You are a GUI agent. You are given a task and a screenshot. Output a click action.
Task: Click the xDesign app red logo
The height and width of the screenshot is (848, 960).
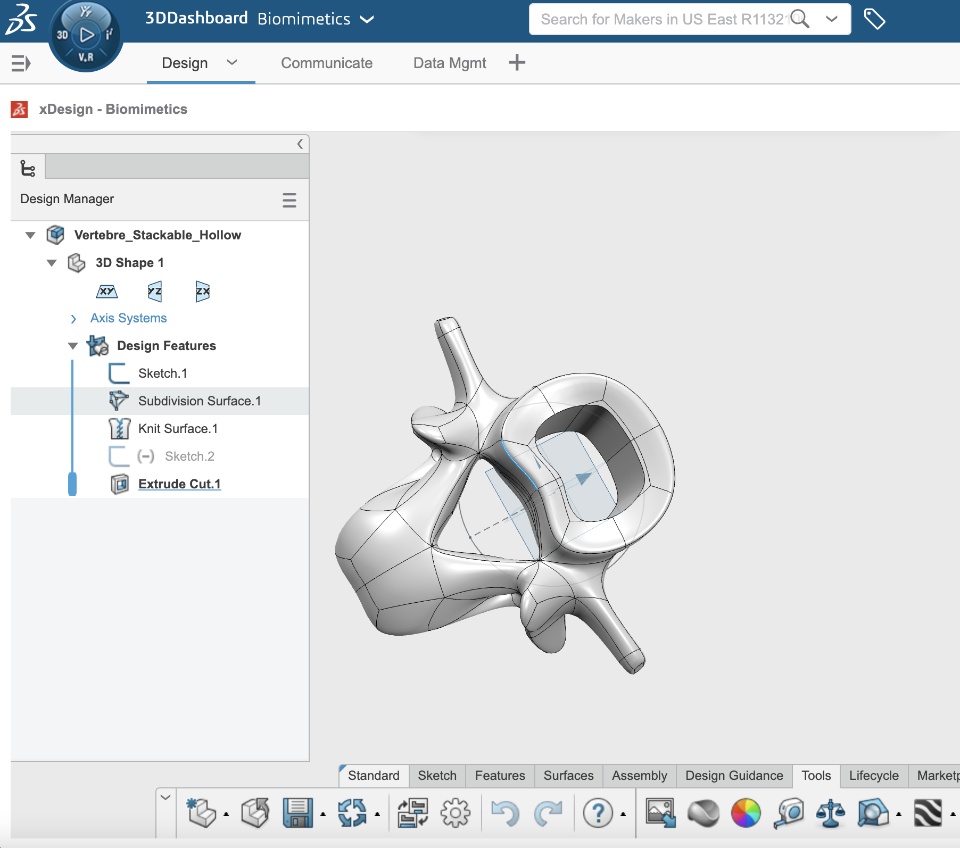point(20,110)
